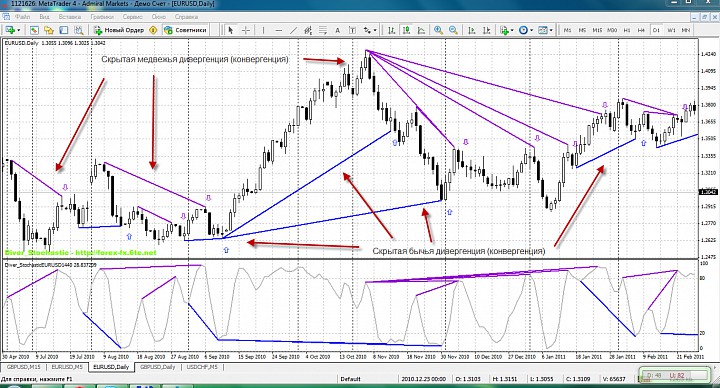Toggle chart auto scroll icon
The height and width of the screenshot is (388, 720).
click(x=471, y=30)
